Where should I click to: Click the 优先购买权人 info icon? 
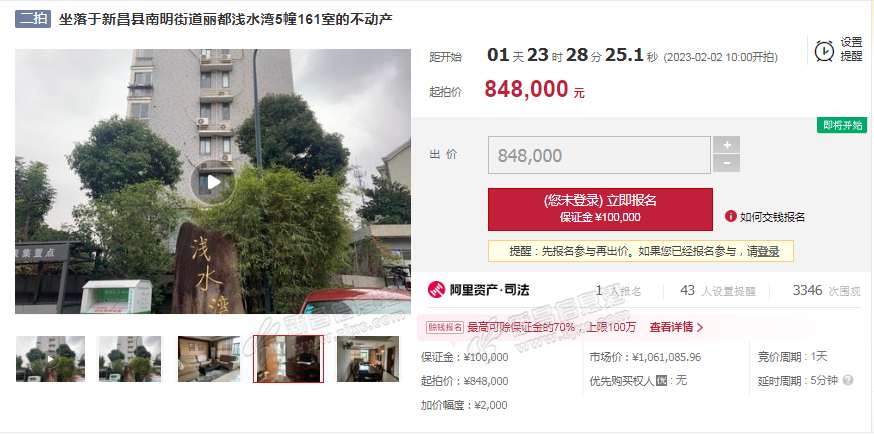click(x=662, y=381)
